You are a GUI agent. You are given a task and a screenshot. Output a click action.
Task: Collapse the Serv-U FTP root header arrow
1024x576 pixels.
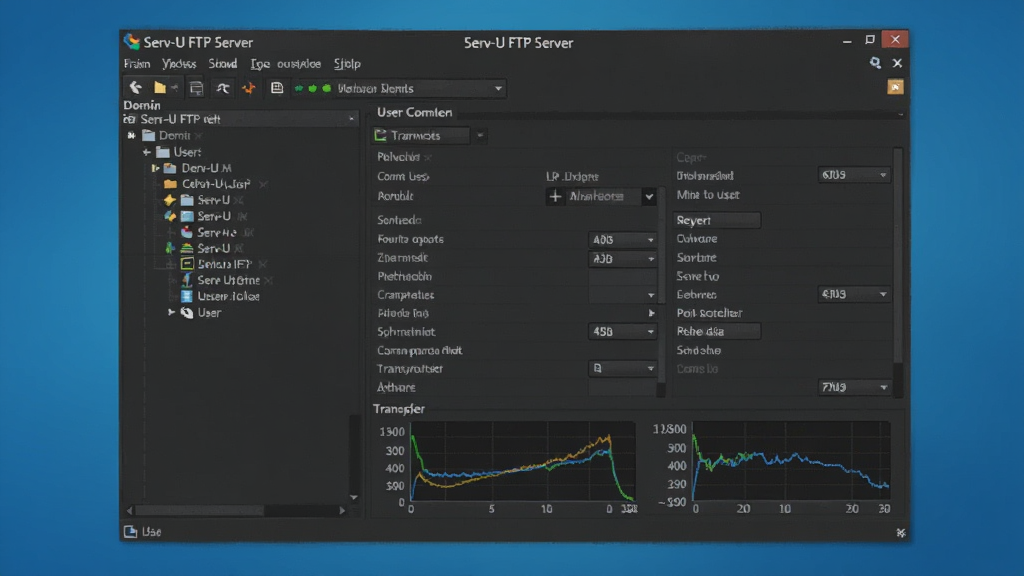[x=351, y=119]
